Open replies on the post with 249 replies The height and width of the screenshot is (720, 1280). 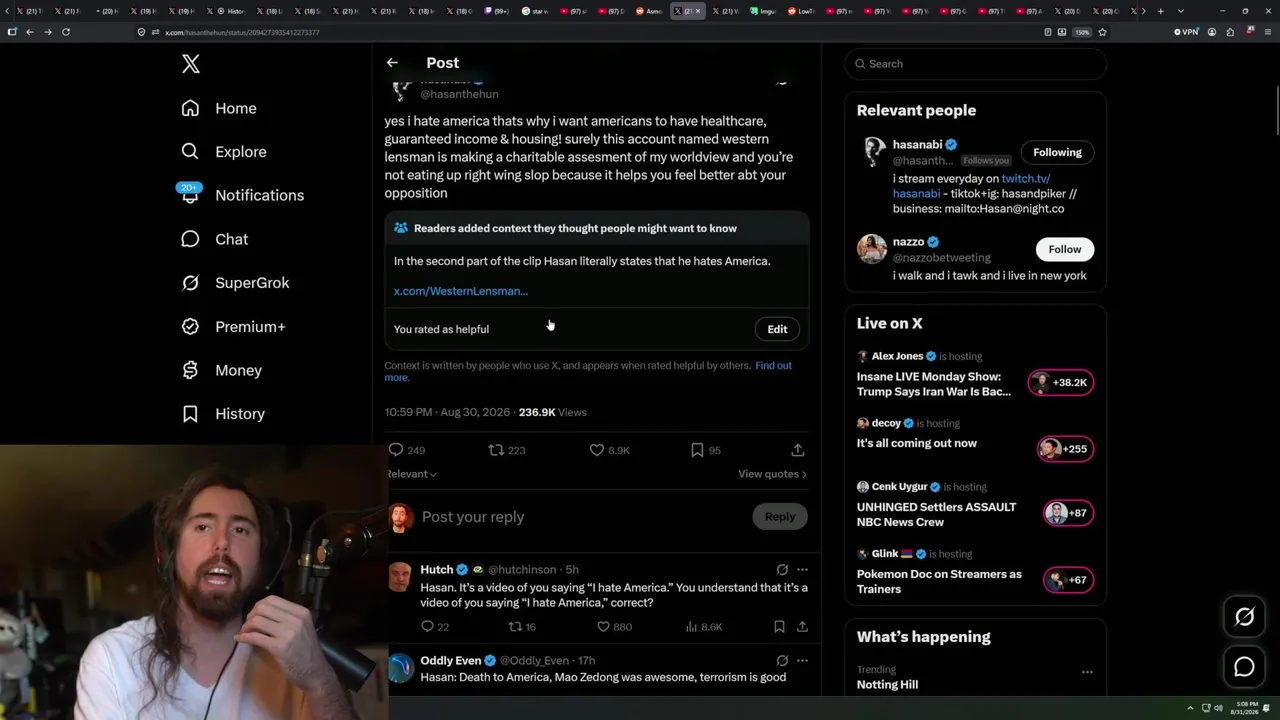[406, 450]
